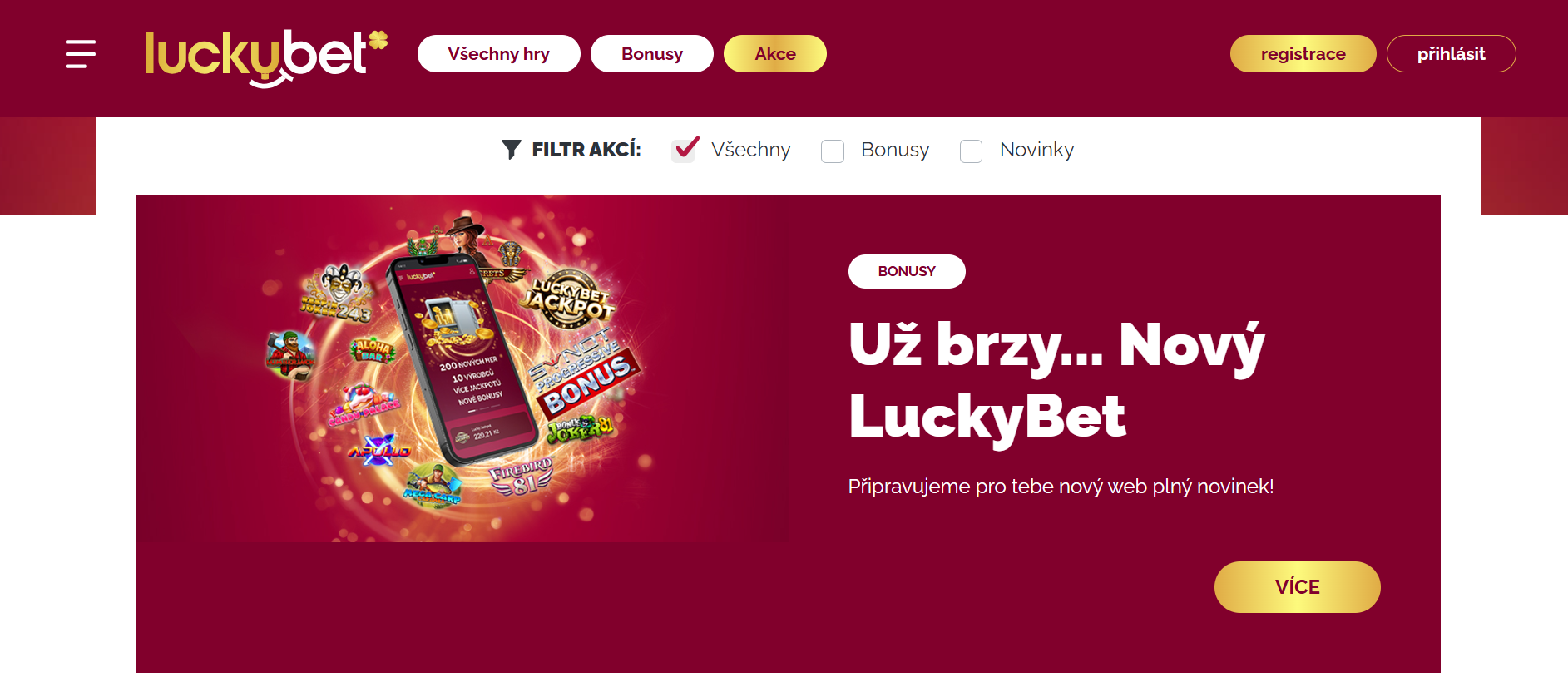Open the Všechny hry tab
This screenshot has height=677, width=1568.
pyautogui.click(x=499, y=54)
